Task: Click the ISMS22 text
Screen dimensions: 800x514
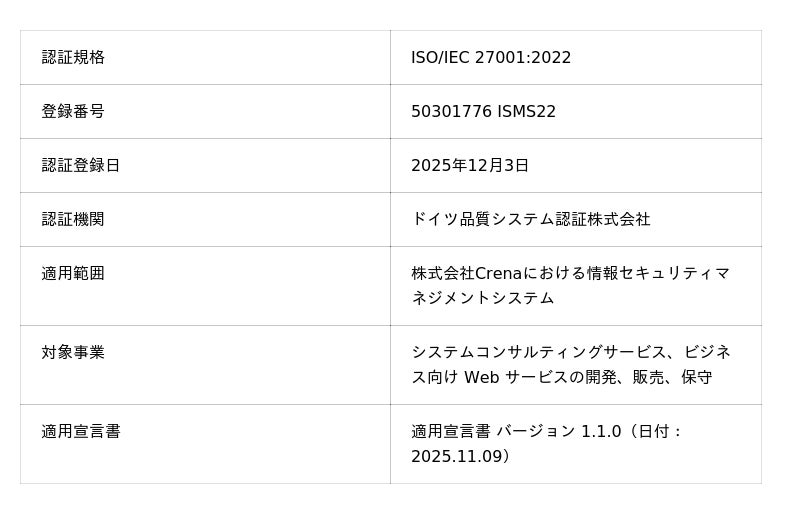Action: point(526,111)
